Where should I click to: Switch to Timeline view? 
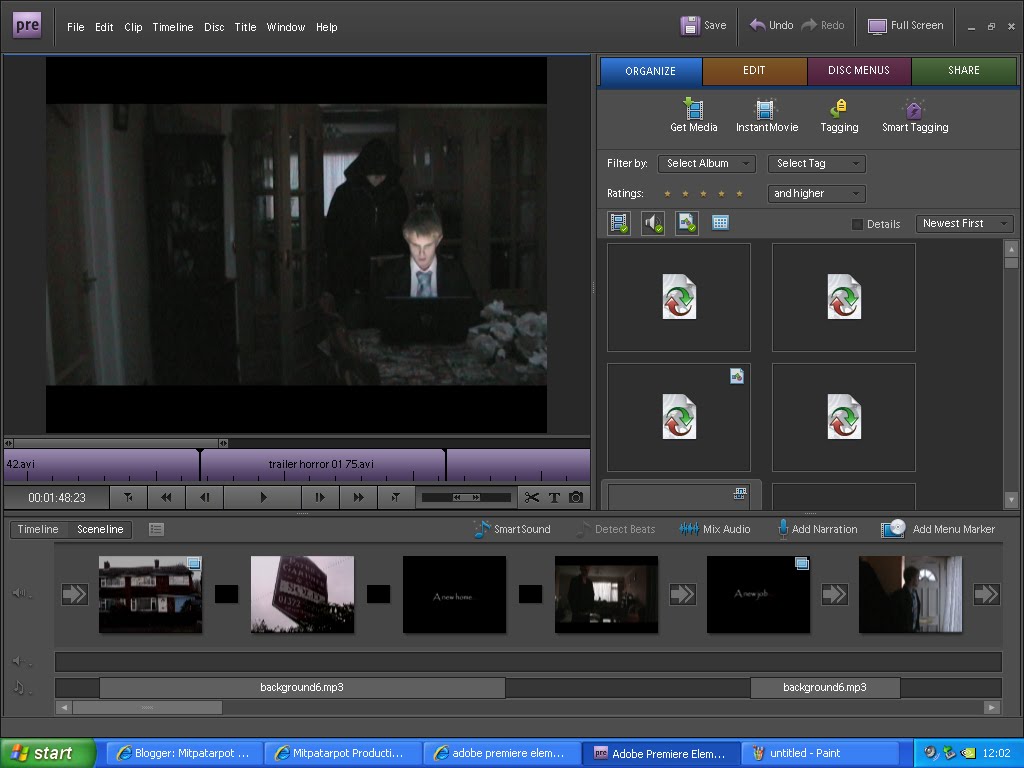click(x=38, y=529)
